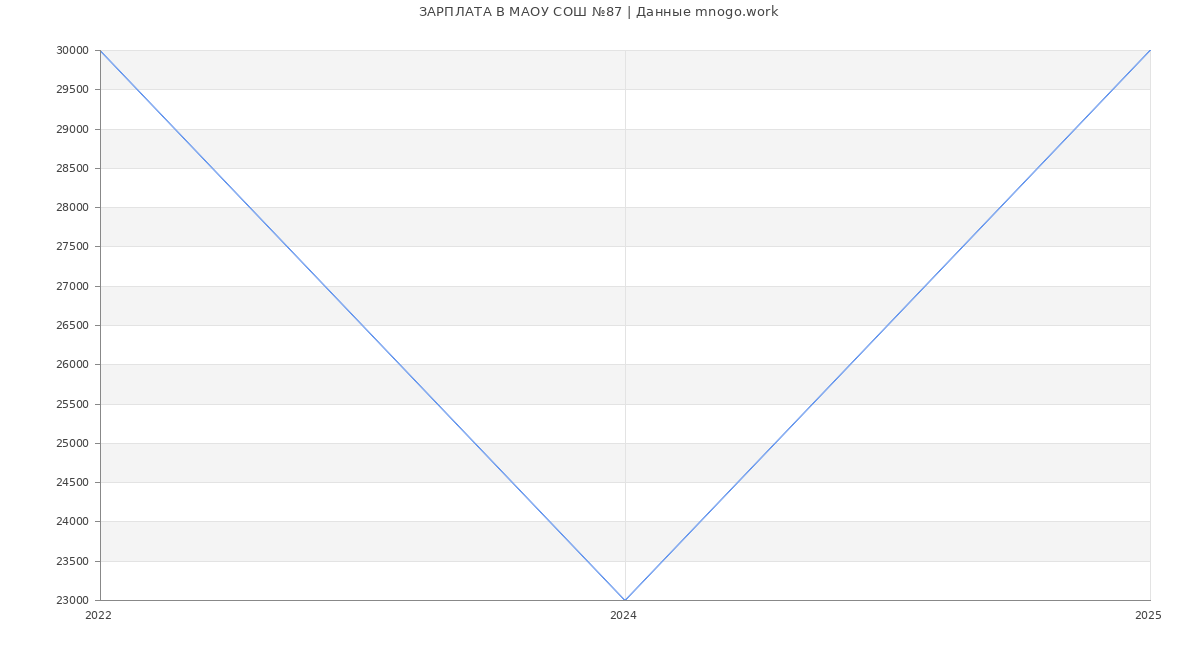Click the 28000 y-axis label
Viewport: 1200px width, 650px height.
pos(72,208)
